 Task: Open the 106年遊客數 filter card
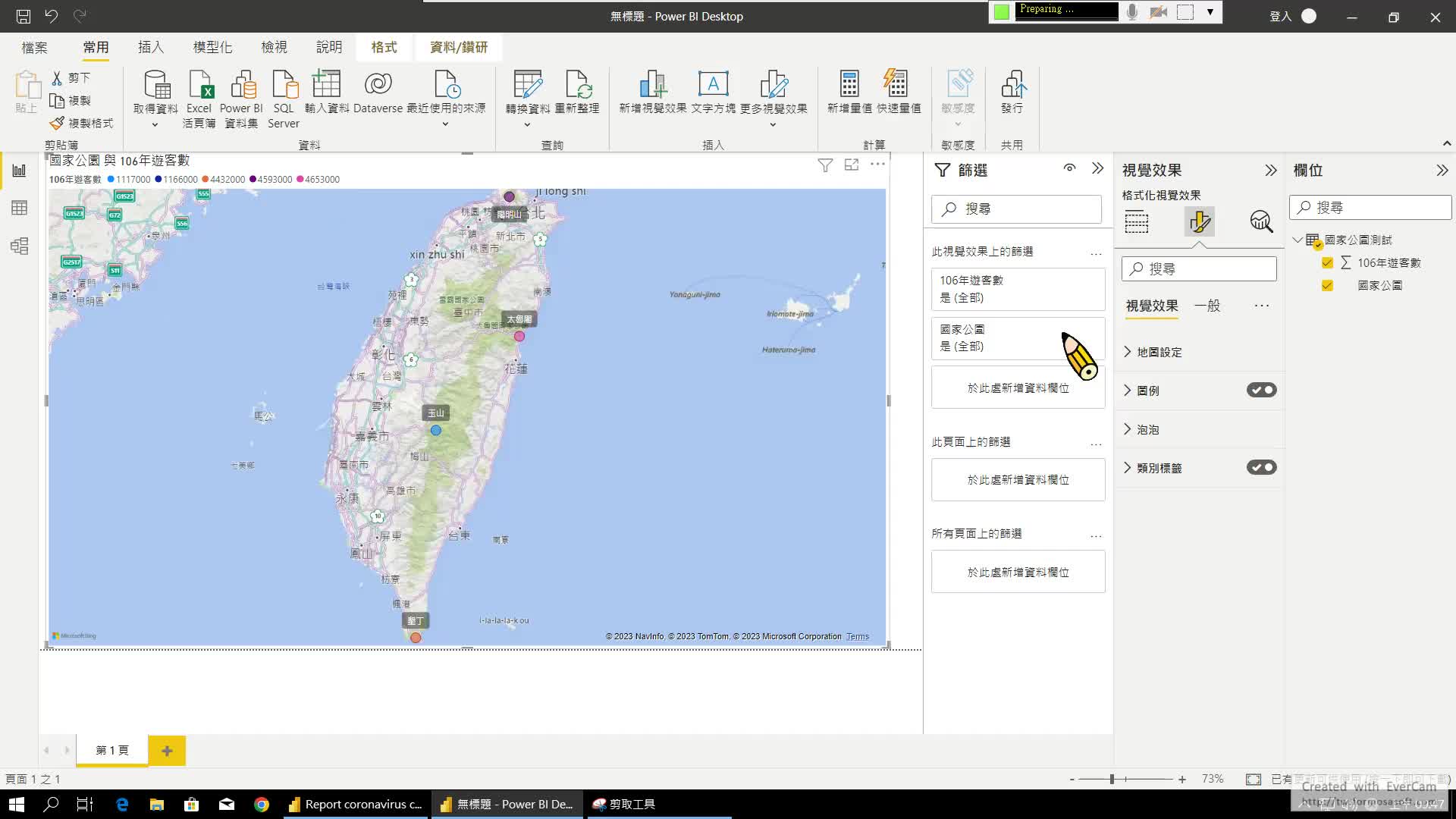1018,289
